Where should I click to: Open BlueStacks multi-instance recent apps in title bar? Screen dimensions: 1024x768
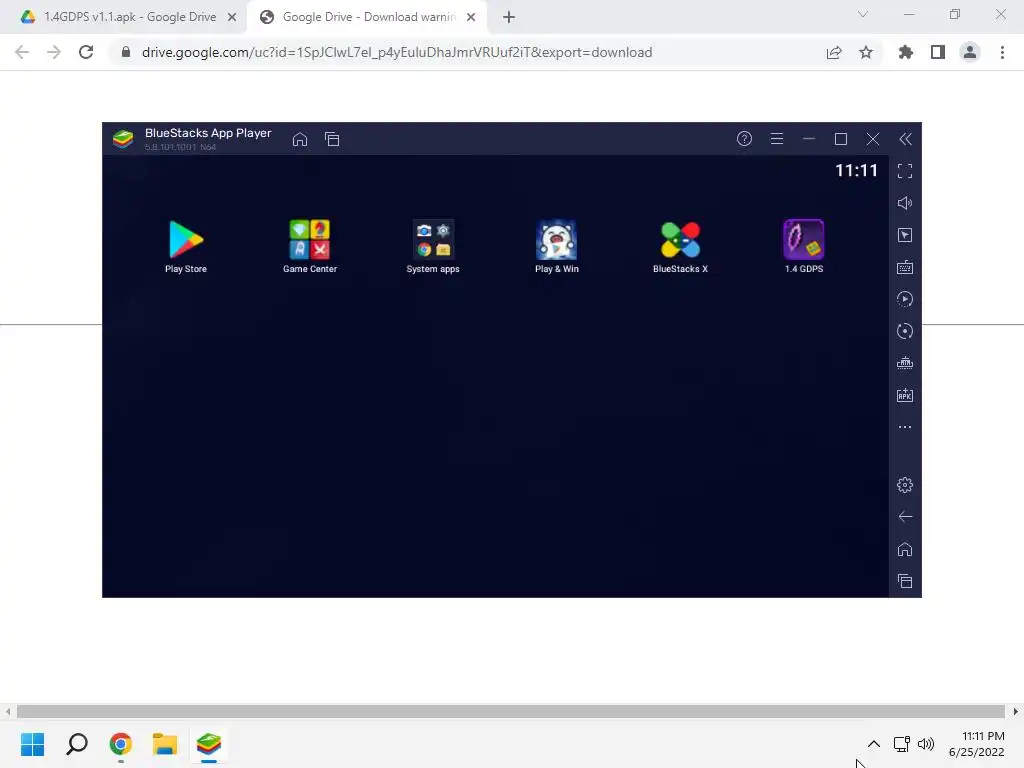pos(332,139)
